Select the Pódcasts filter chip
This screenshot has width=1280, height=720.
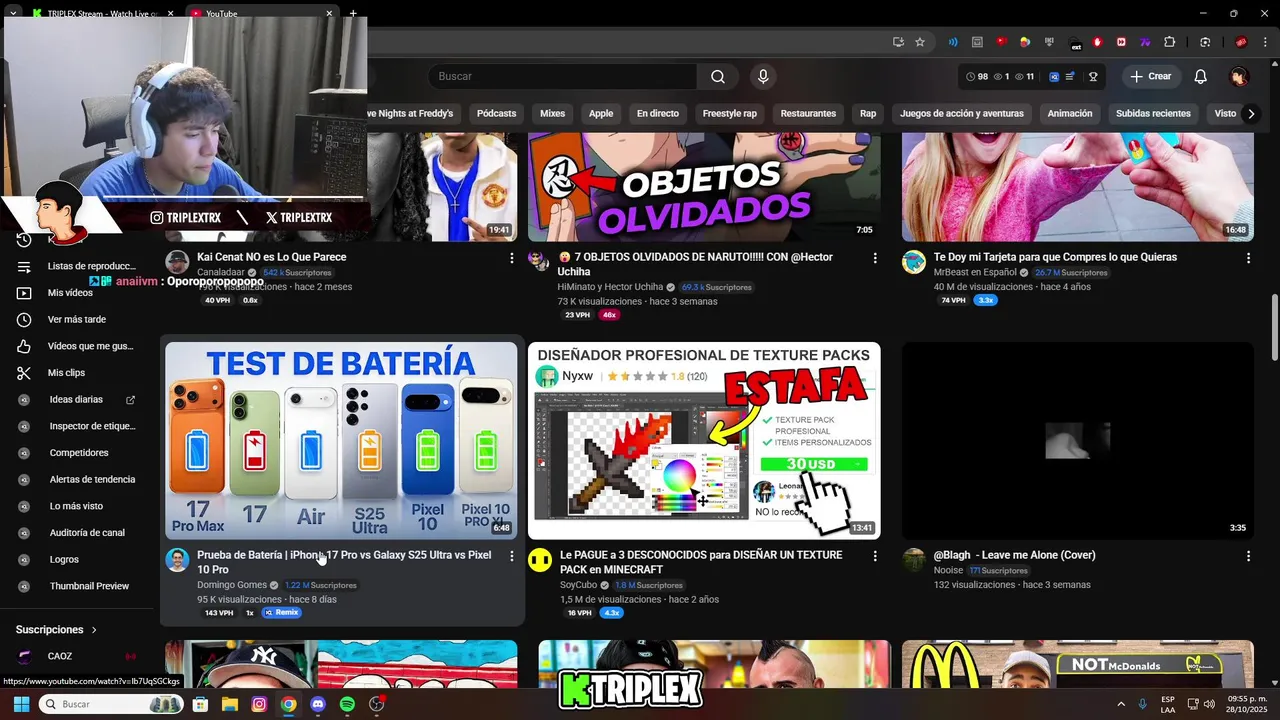pyautogui.click(x=496, y=114)
